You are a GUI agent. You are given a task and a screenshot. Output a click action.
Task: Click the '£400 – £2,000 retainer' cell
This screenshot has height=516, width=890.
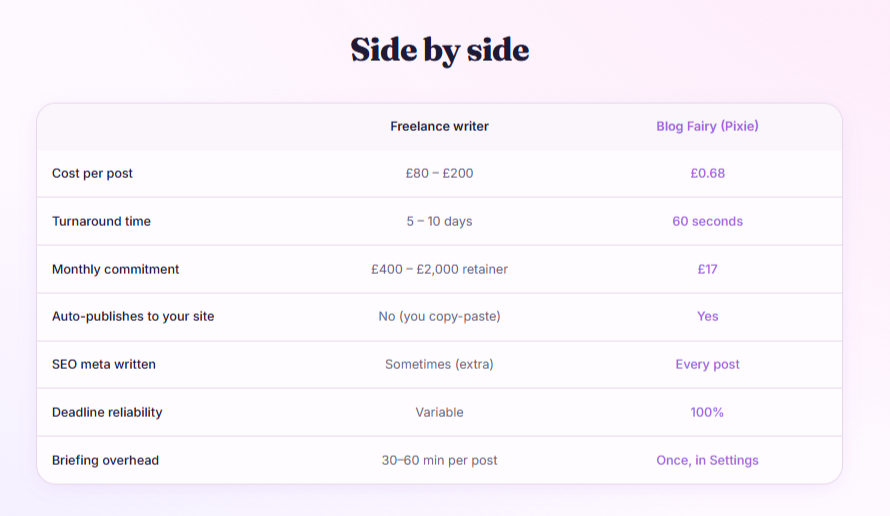tap(439, 269)
